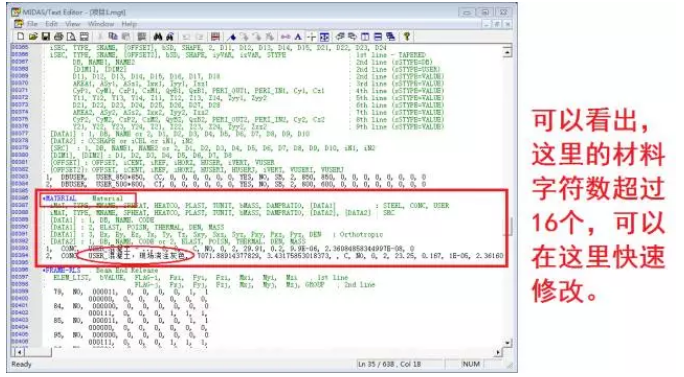Click the '2nd line (sSTYPE=DB)' comment
The height and width of the screenshot is (377, 684).
(x=394, y=62)
